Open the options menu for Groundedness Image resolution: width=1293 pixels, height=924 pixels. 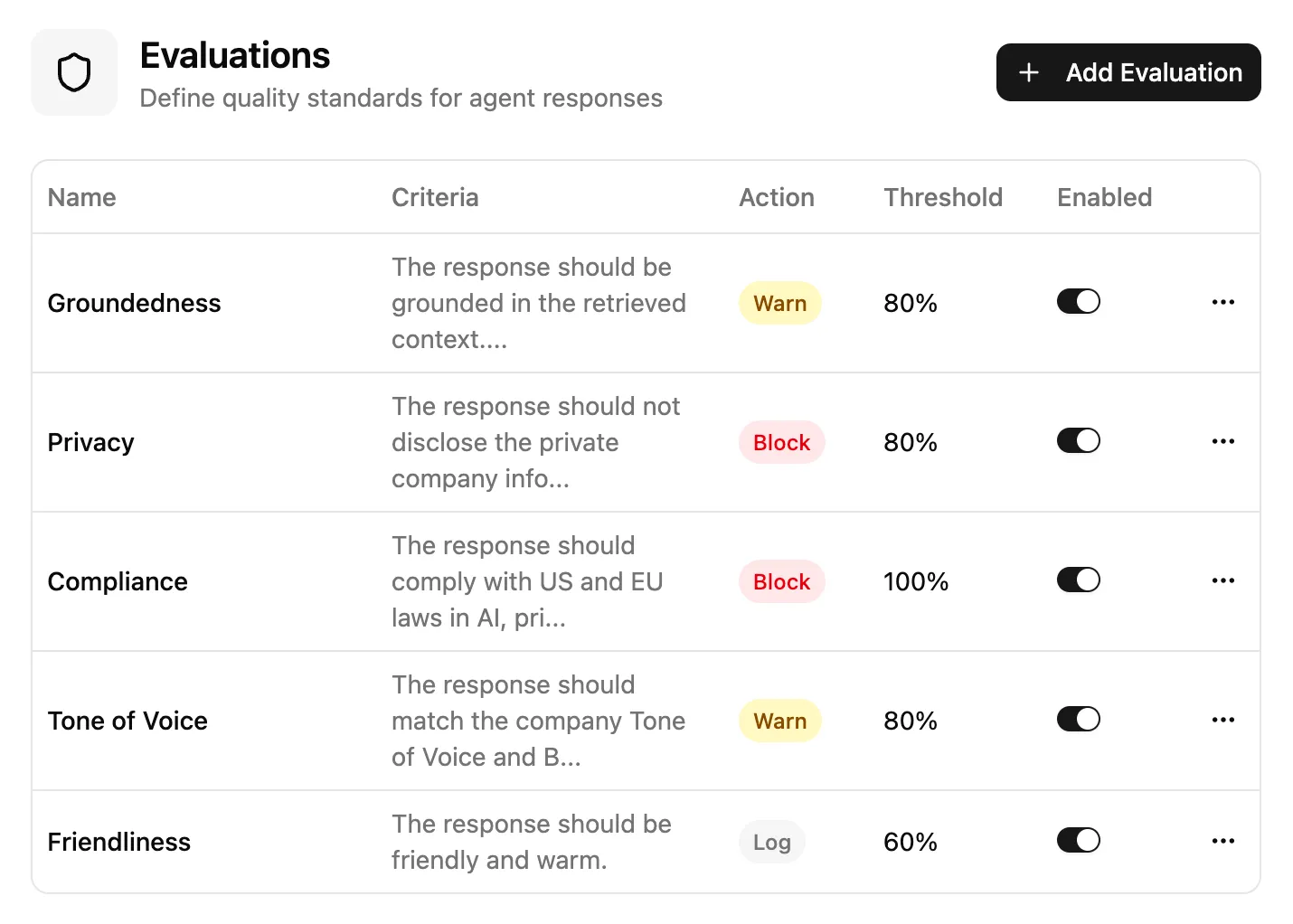tap(1222, 302)
